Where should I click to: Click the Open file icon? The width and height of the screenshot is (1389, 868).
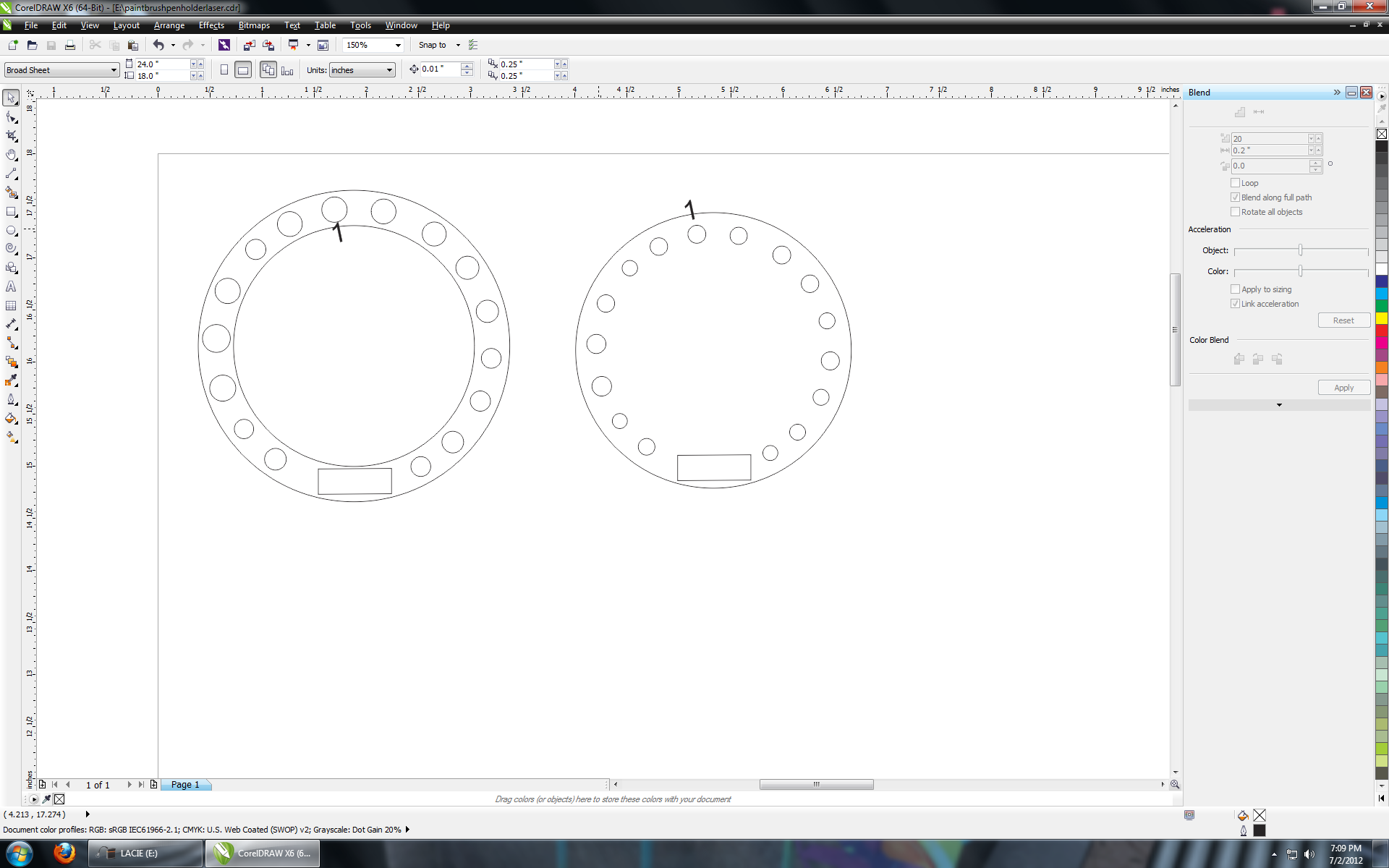[x=32, y=45]
